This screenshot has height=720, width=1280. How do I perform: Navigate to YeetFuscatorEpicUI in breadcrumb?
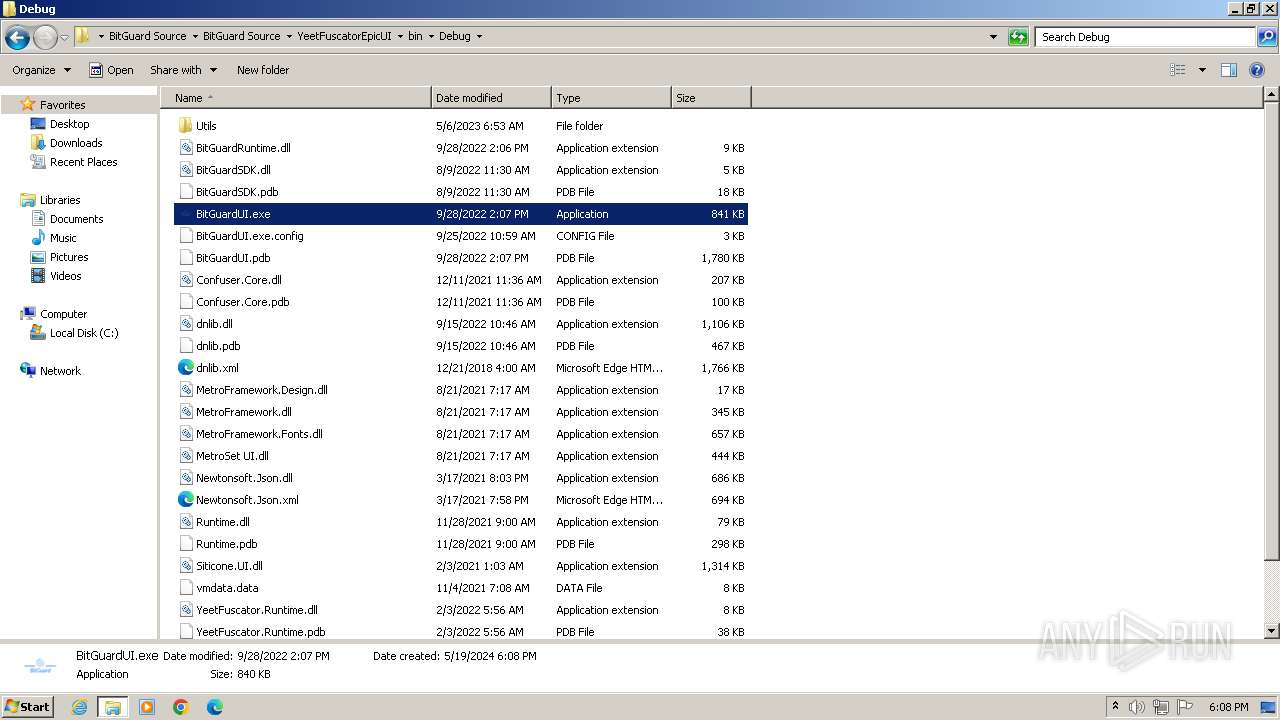tap(344, 36)
